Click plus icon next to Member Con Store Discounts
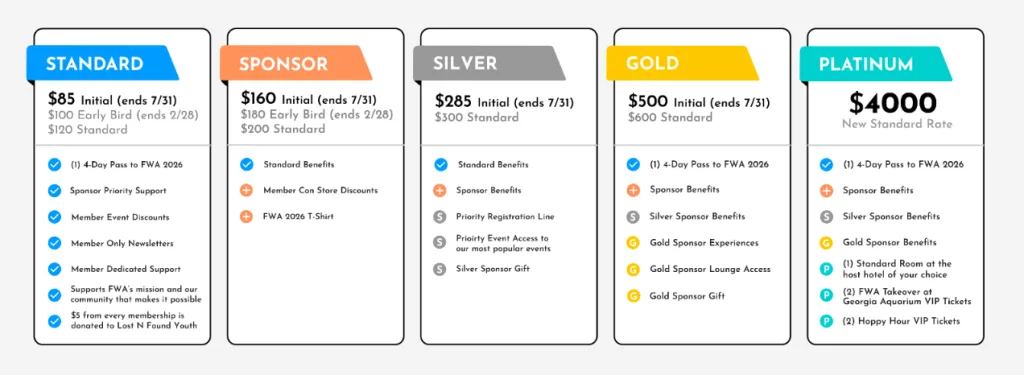The width and height of the screenshot is (1024, 375). click(246, 190)
